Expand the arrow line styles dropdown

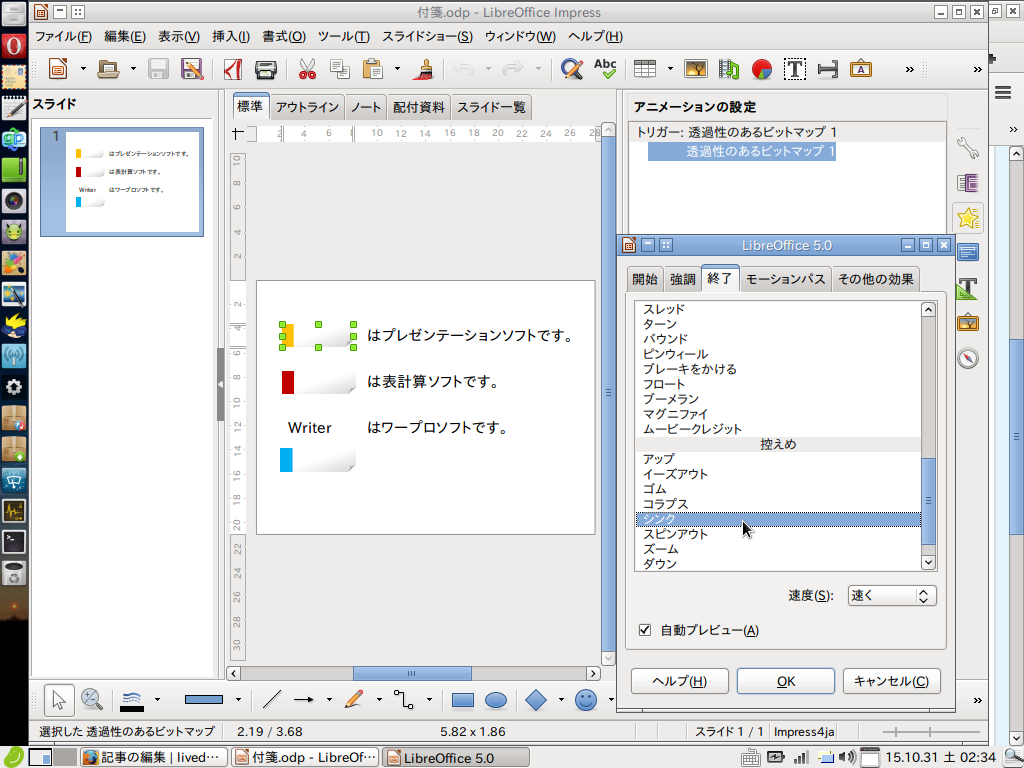coord(329,699)
